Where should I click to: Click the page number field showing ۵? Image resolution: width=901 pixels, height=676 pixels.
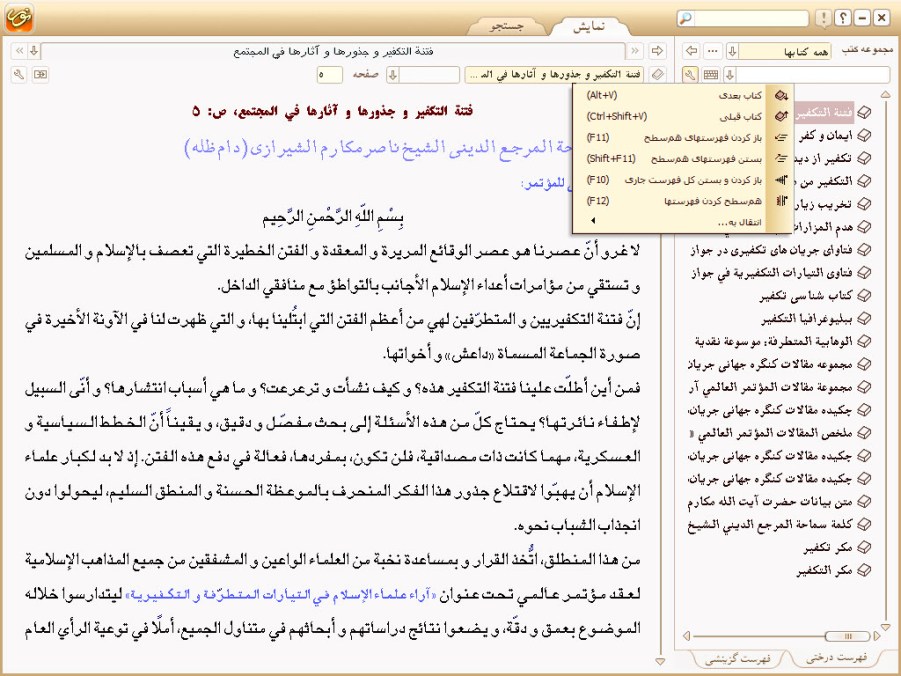coord(329,74)
